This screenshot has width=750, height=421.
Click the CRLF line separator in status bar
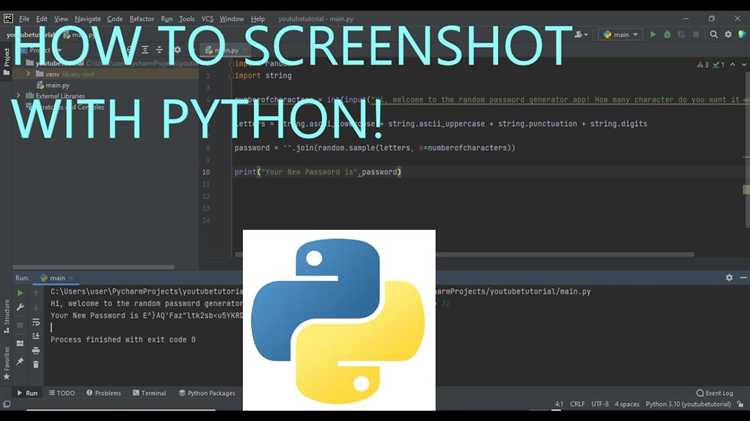577,404
